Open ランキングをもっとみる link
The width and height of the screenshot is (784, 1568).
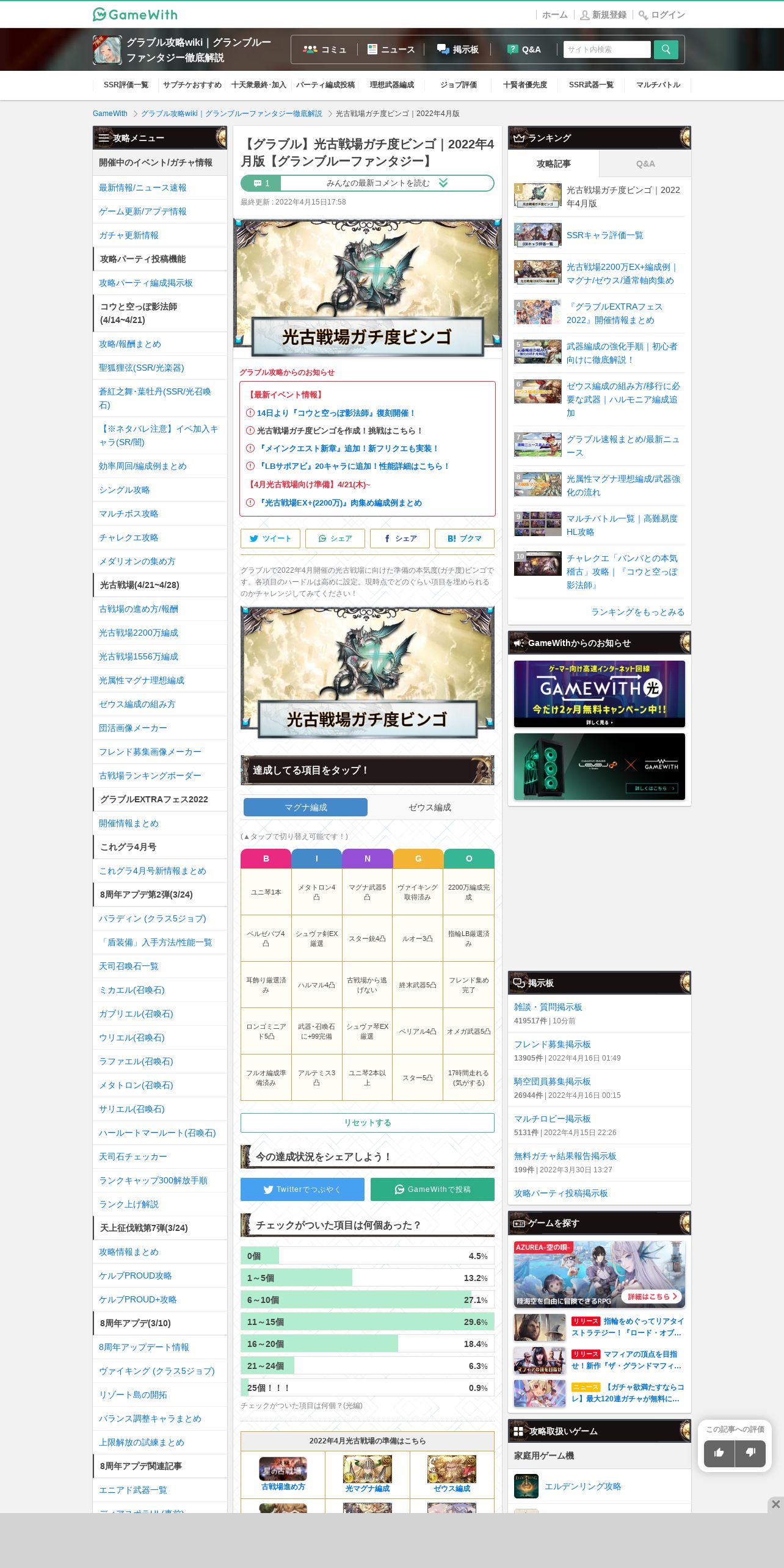coord(637,612)
